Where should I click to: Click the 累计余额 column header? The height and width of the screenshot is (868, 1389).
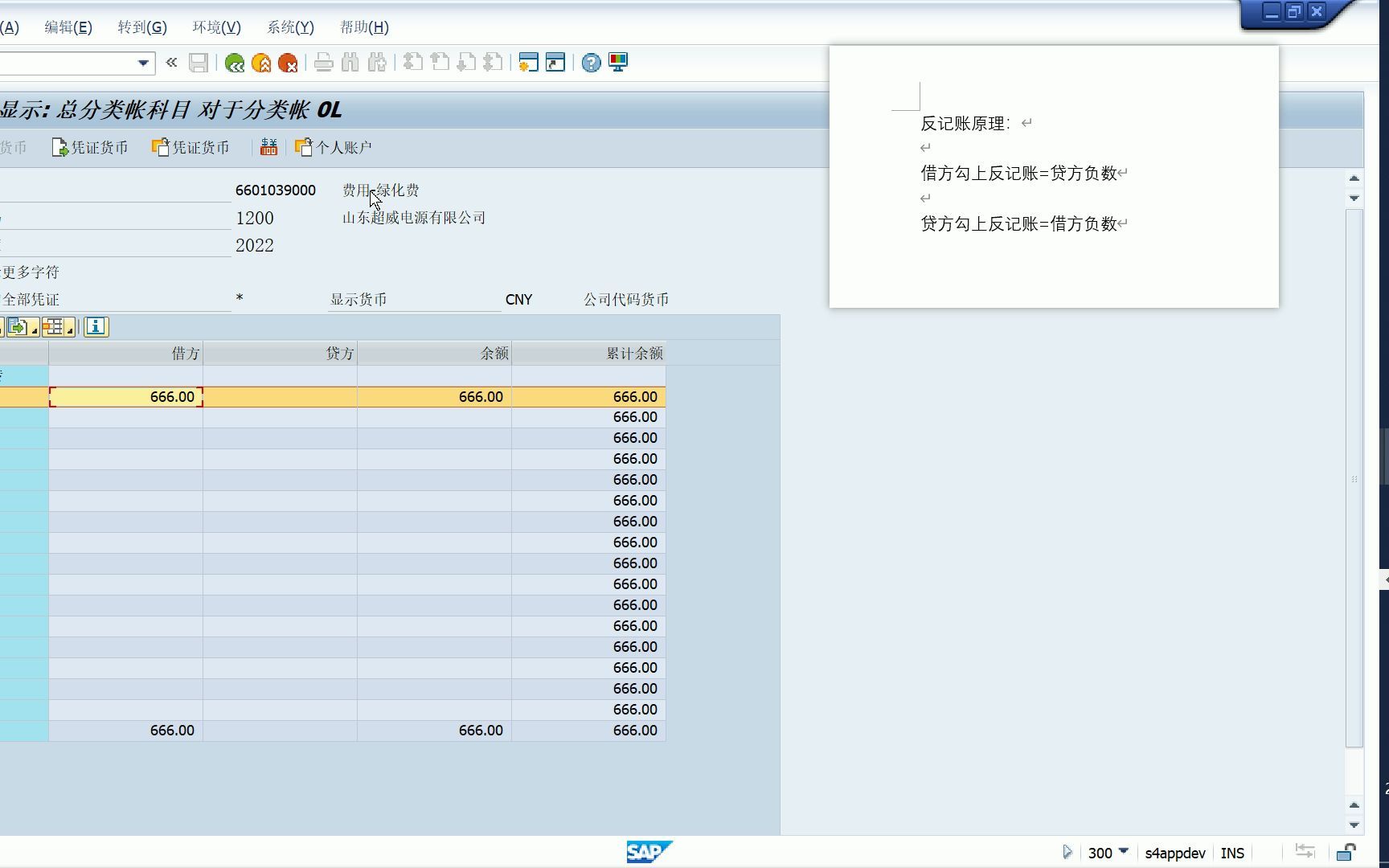coord(588,354)
